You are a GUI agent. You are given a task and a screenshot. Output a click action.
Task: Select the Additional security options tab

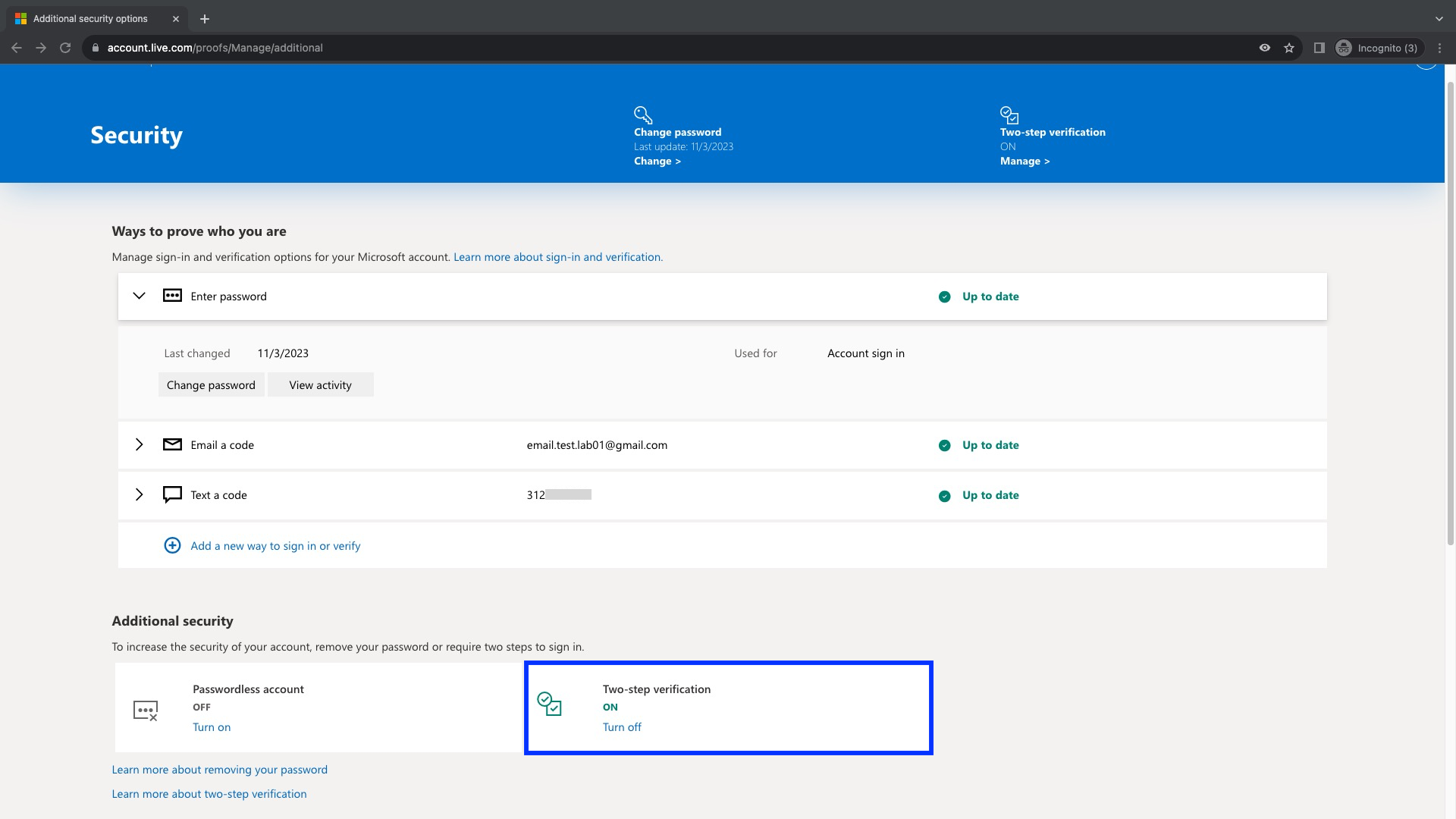[x=91, y=19]
